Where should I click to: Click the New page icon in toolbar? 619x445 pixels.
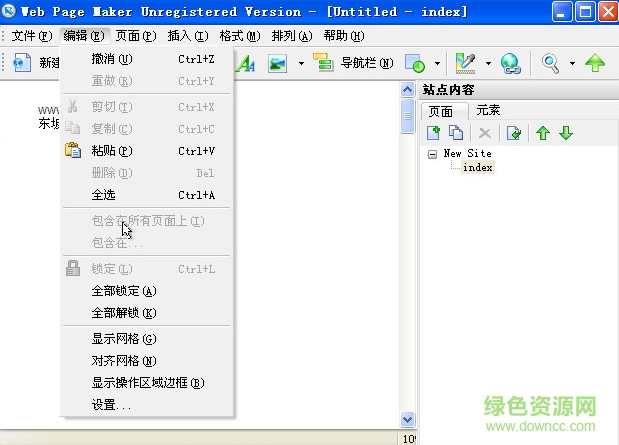(23, 63)
